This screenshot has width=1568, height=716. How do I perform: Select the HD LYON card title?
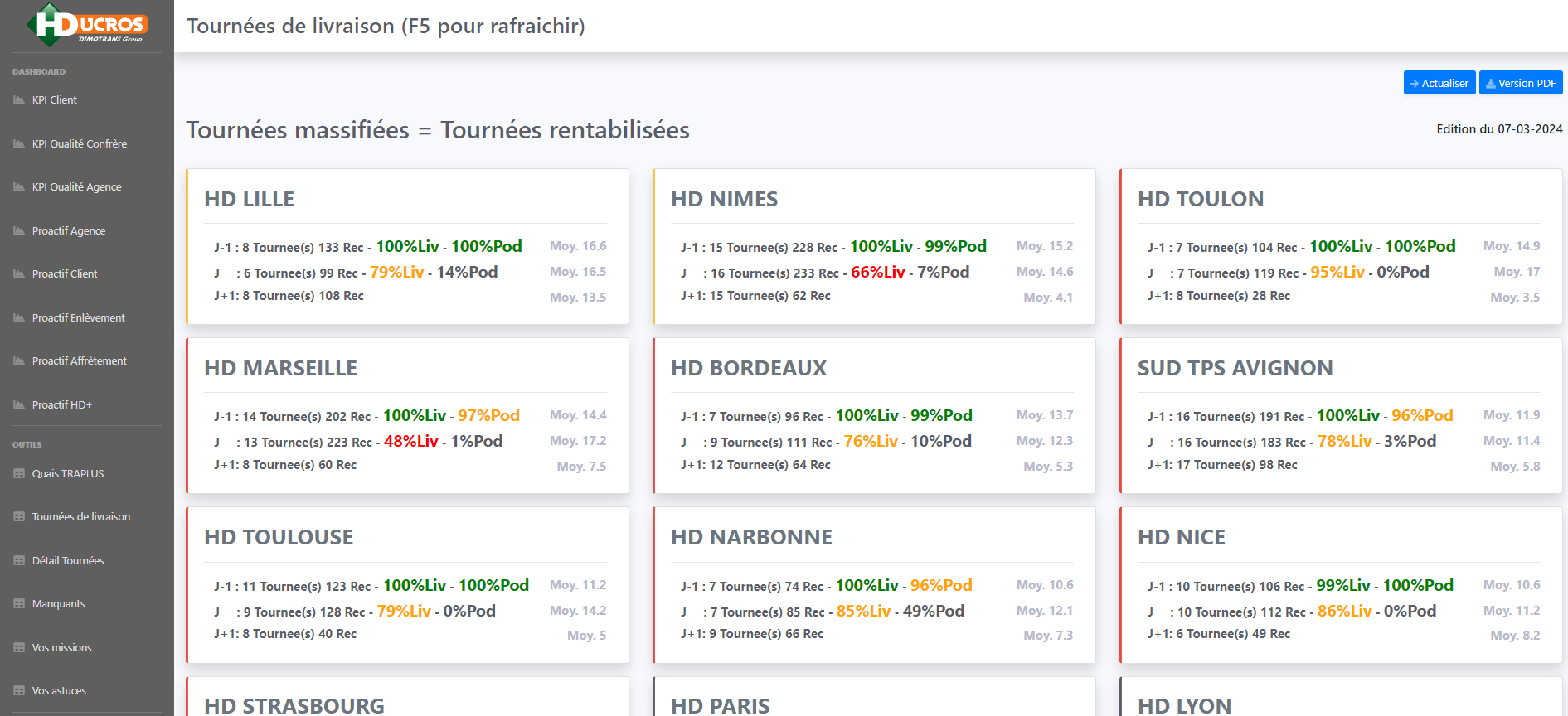[x=1184, y=706]
